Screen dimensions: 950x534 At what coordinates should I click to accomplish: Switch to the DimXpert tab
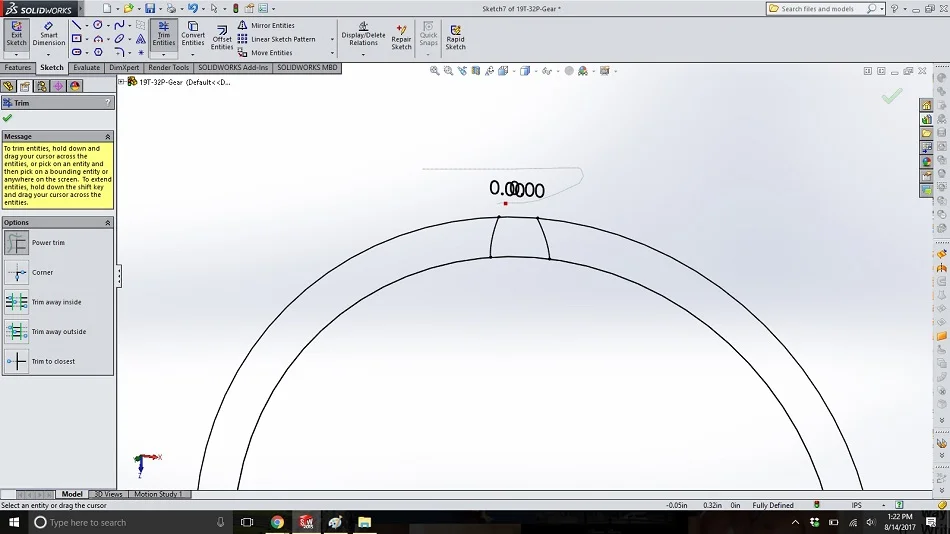(x=124, y=67)
